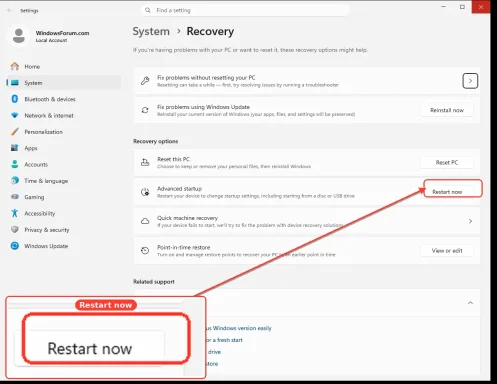
Task: Click the Bluetooth icon in sidebar
Action: tap(15, 99)
